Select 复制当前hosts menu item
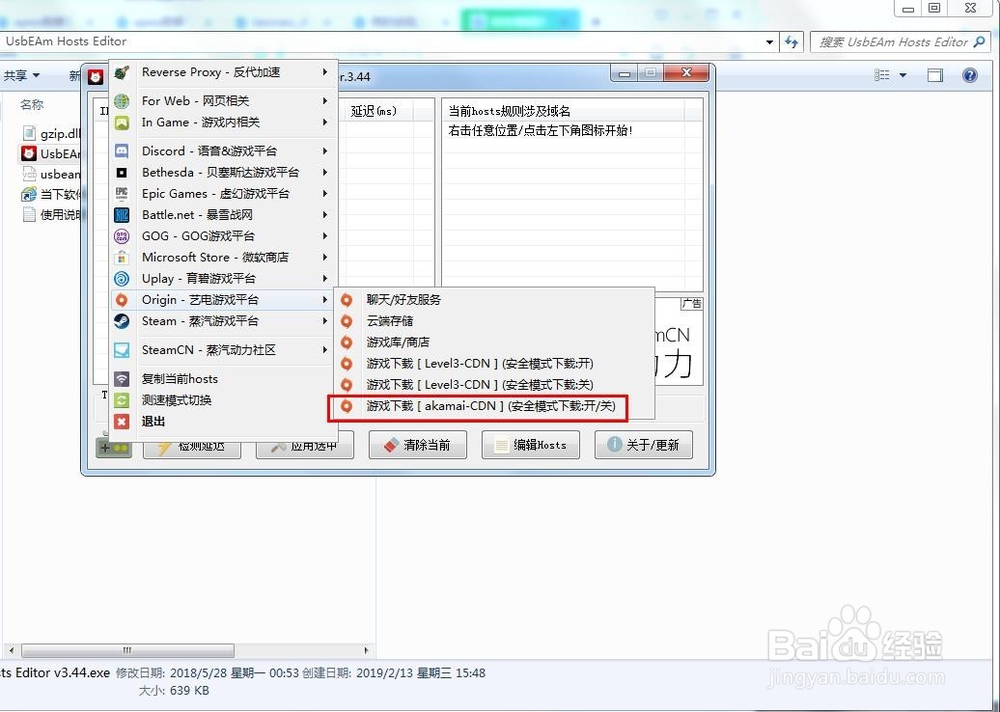Image resolution: width=1000 pixels, height=712 pixels. click(x=223, y=378)
